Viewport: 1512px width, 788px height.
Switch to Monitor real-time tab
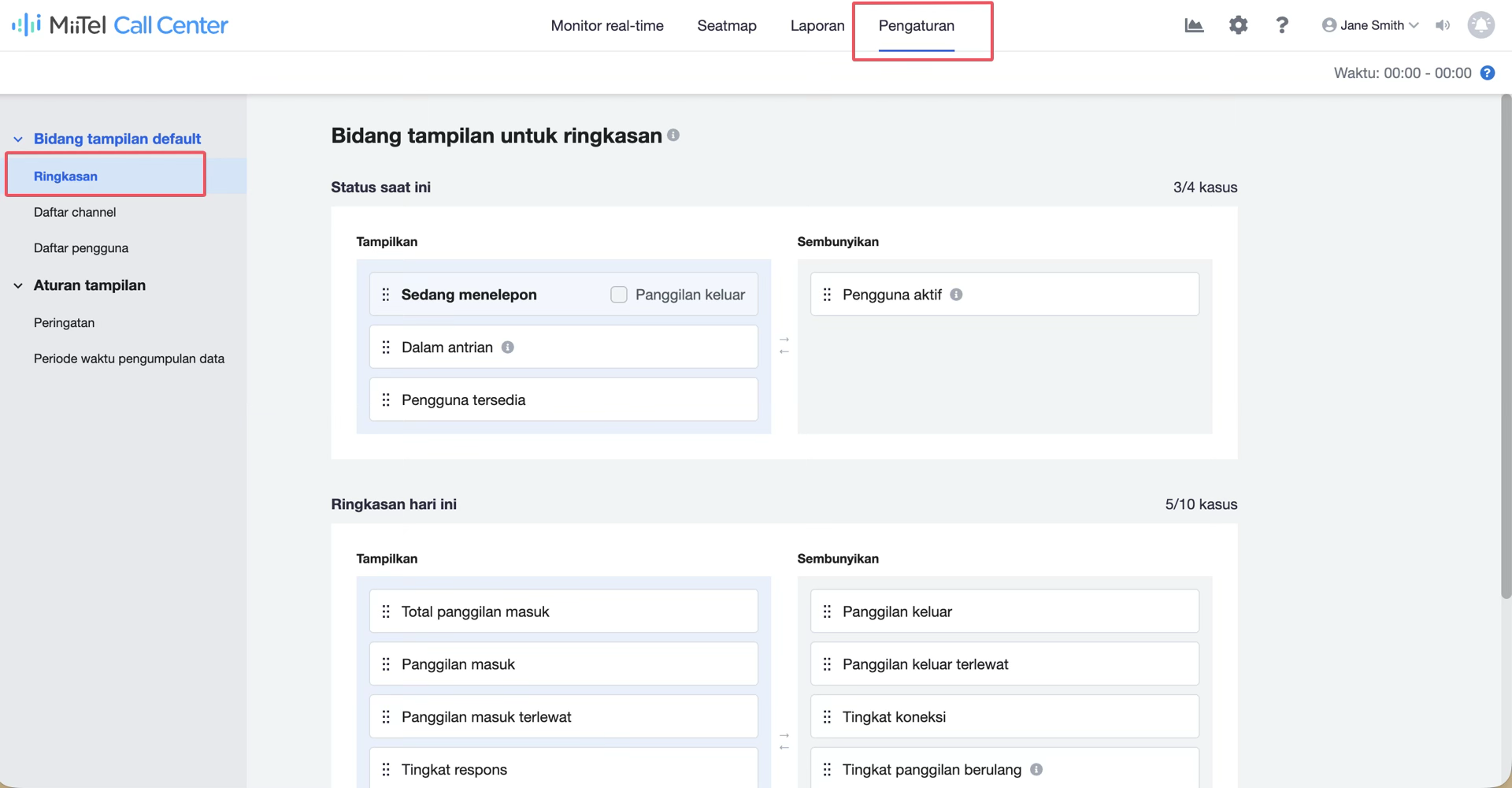coord(607,26)
